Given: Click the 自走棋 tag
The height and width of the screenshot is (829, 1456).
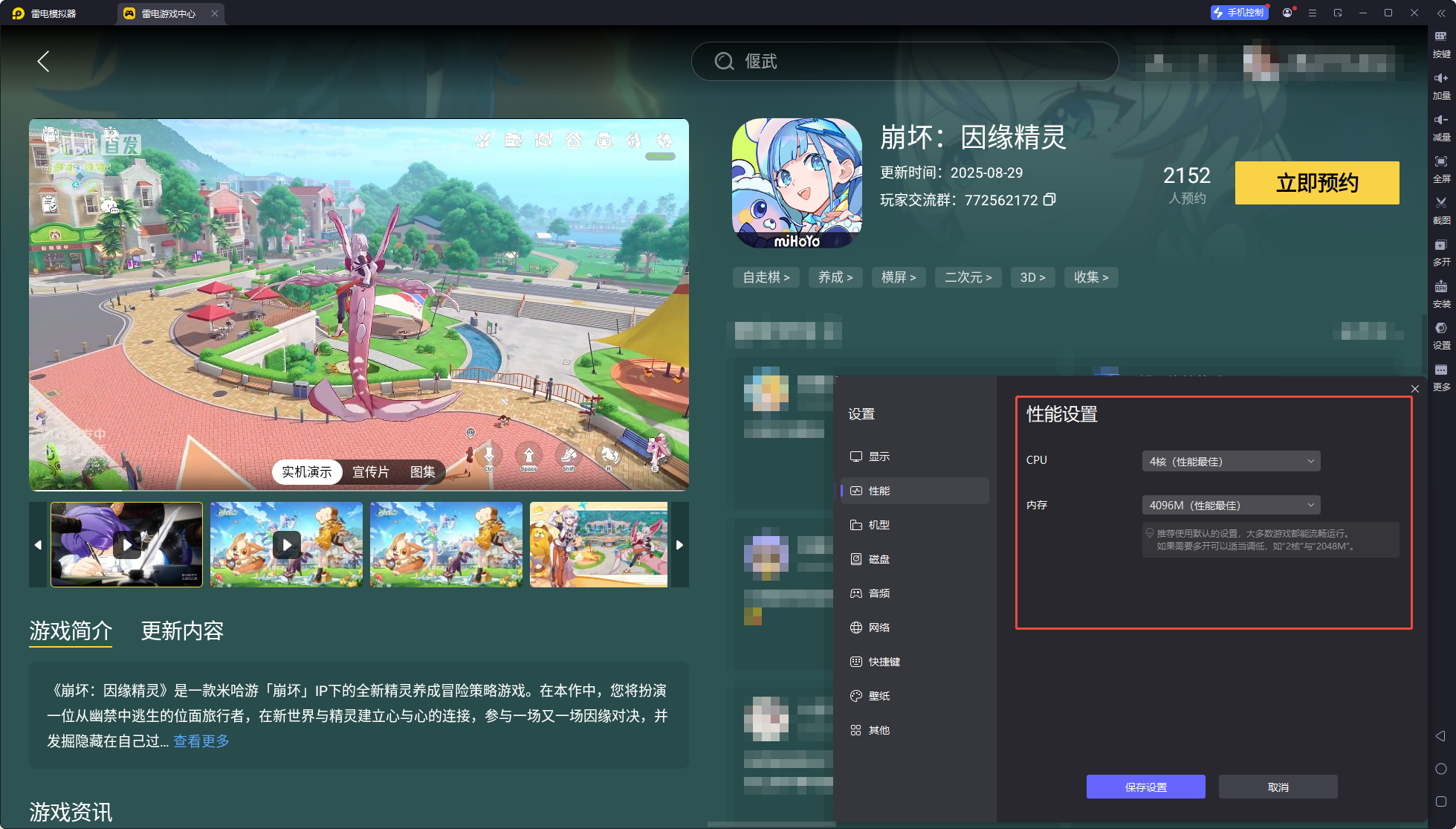Looking at the screenshot, I should click(766, 277).
